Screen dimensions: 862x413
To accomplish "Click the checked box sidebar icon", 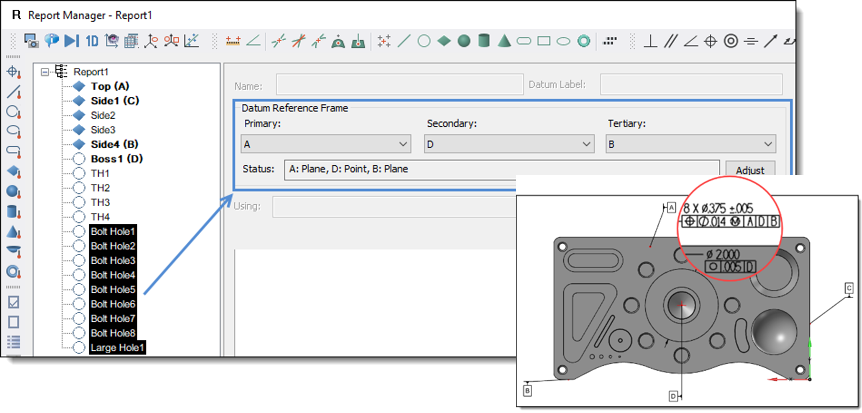I will tap(14, 302).
